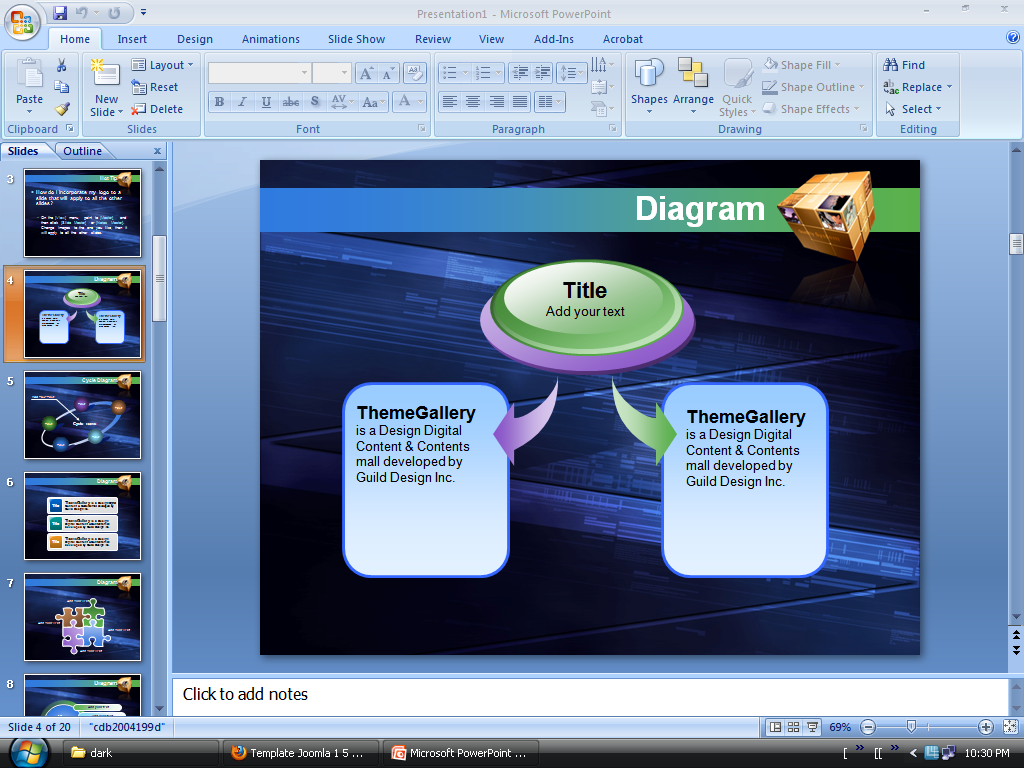Viewport: 1024px width, 768px height.
Task: Toggle Italic formatting
Action: [242, 102]
